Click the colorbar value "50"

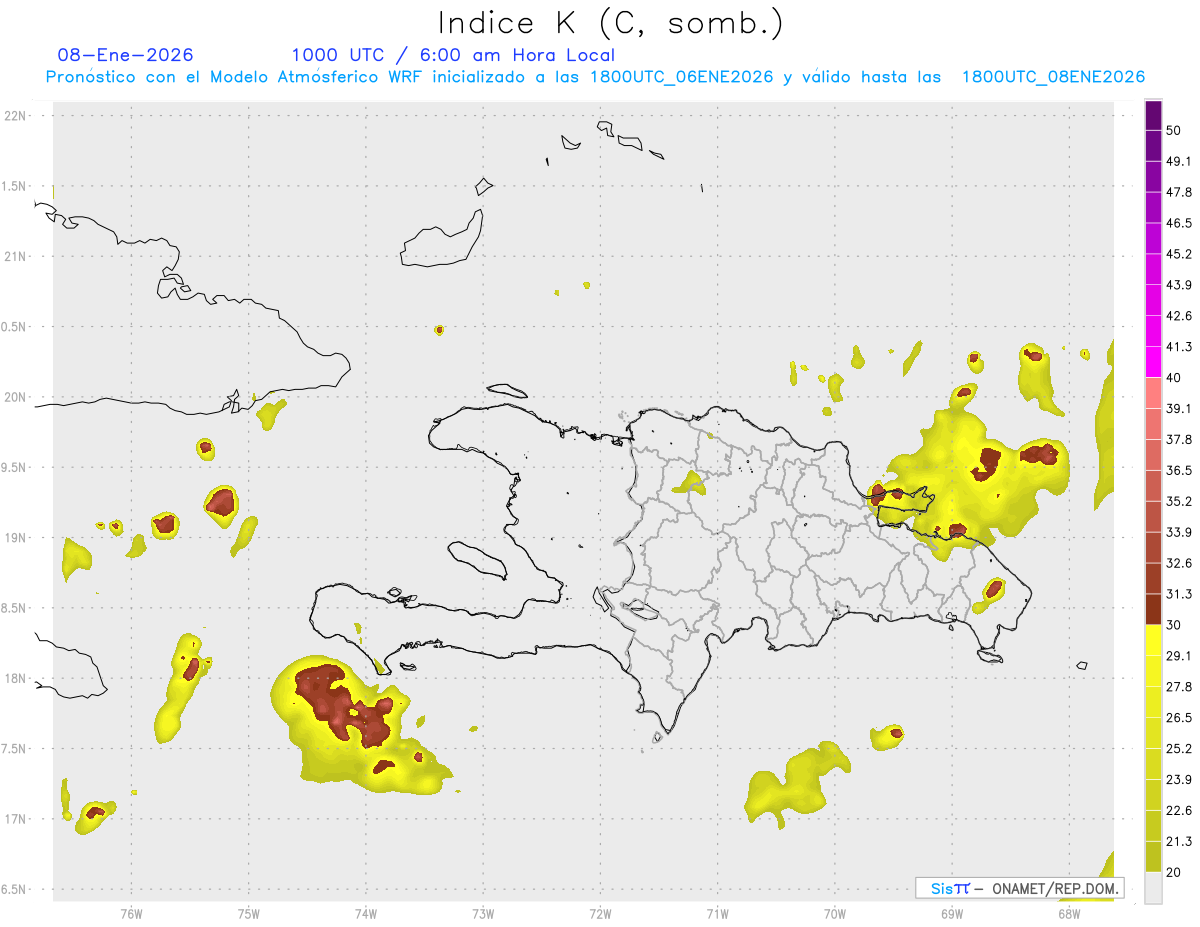click(1174, 130)
